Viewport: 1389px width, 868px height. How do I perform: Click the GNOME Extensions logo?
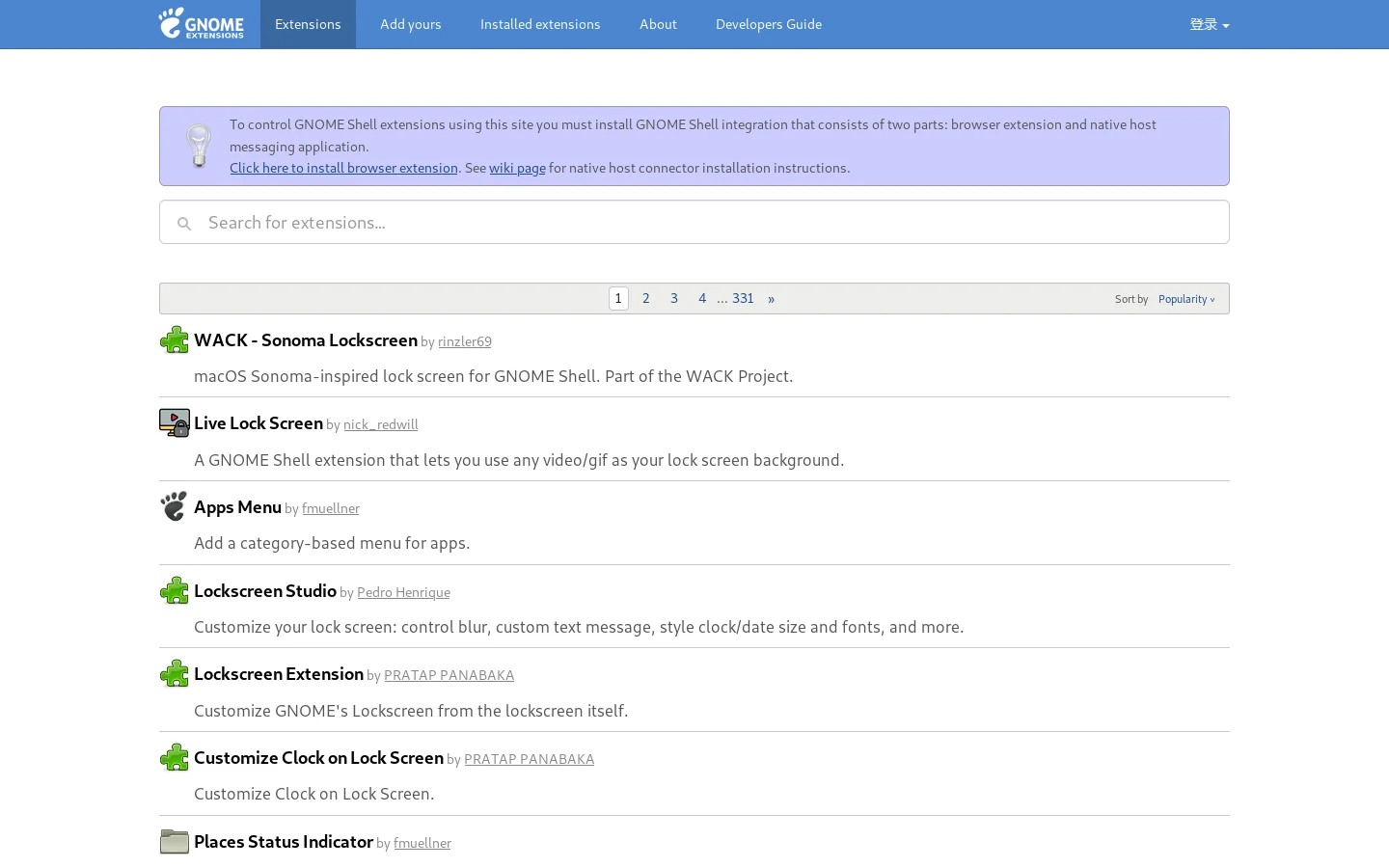coord(202,24)
